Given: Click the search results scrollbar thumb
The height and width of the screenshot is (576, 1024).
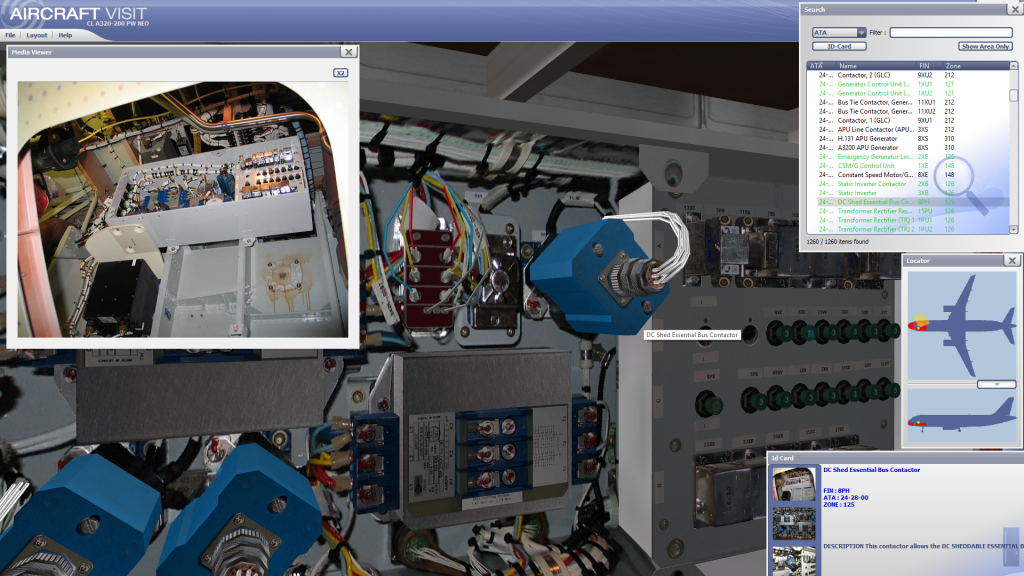Looking at the screenshot, I should tap(1014, 95).
